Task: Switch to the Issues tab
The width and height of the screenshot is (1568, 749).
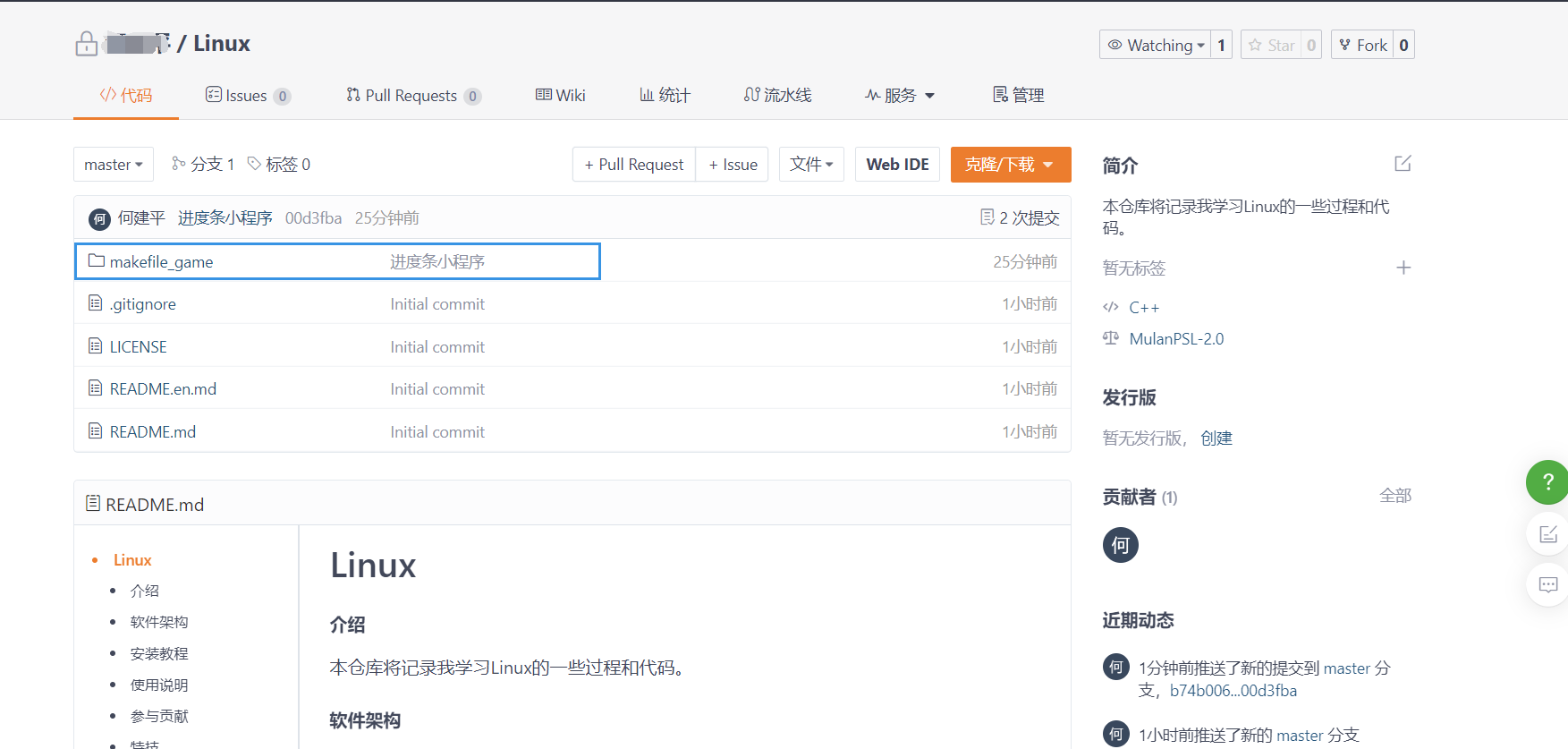Action: pyautogui.click(x=248, y=95)
